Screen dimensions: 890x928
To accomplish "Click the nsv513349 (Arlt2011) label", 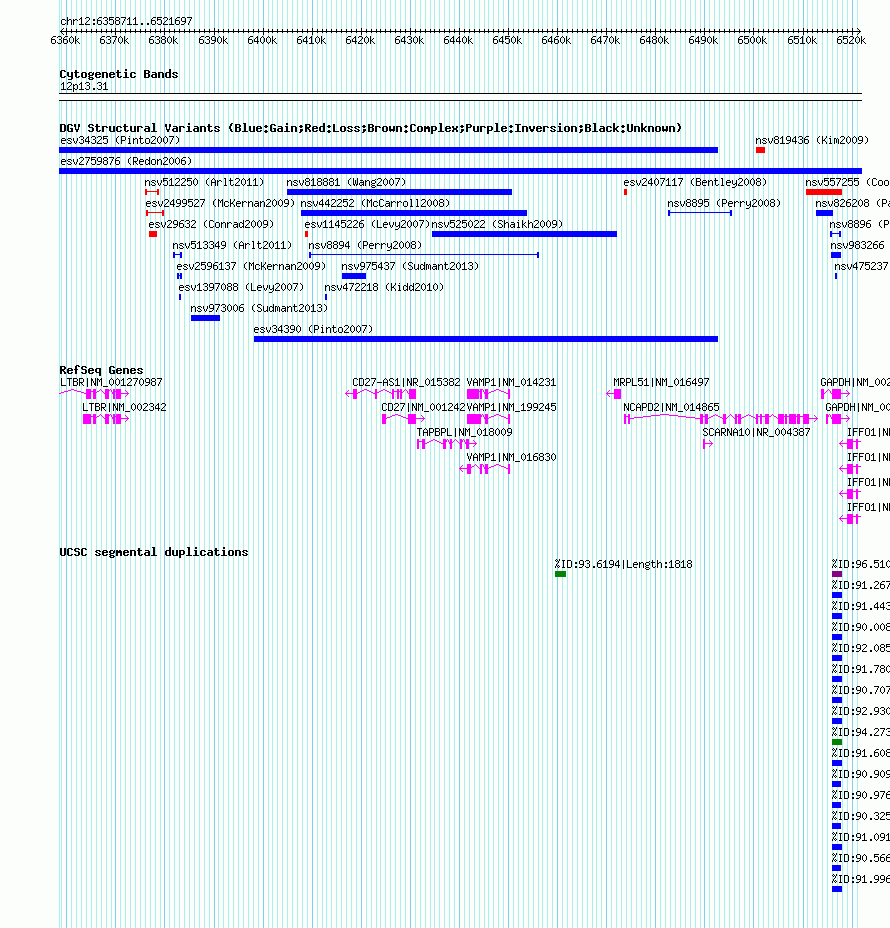I will (232, 245).
